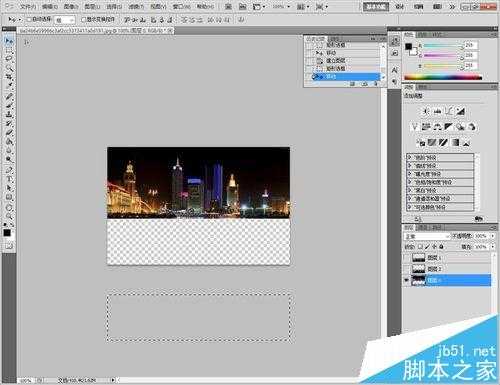This screenshot has height=385, width=500.
Task: Open the 正常 (Normal) blend mode dropdown
Action: 427,236
